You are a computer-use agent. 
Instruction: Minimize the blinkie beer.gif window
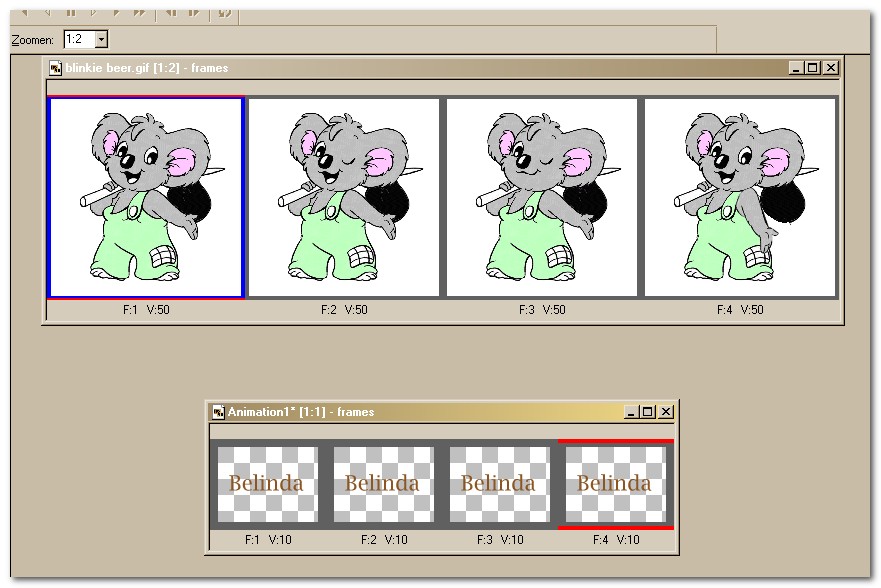click(x=795, y=69)
